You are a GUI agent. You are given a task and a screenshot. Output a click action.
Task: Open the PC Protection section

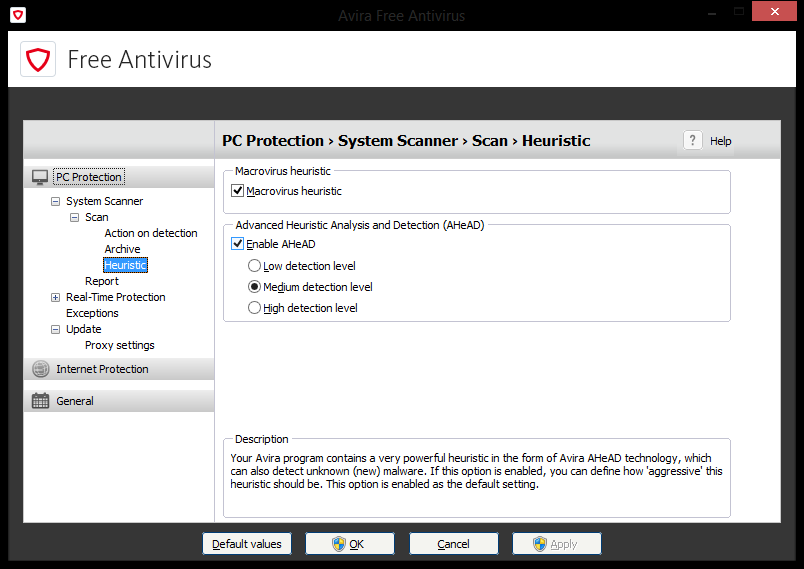(119, 177)
